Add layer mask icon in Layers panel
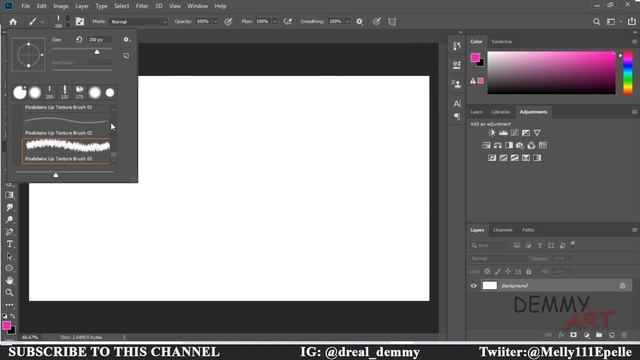The width and height of the screenshot is (640, 360). tap(573, 335)
